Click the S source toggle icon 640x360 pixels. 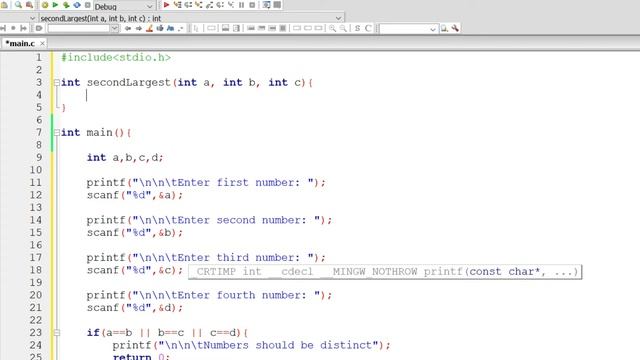tap(358, 28)
